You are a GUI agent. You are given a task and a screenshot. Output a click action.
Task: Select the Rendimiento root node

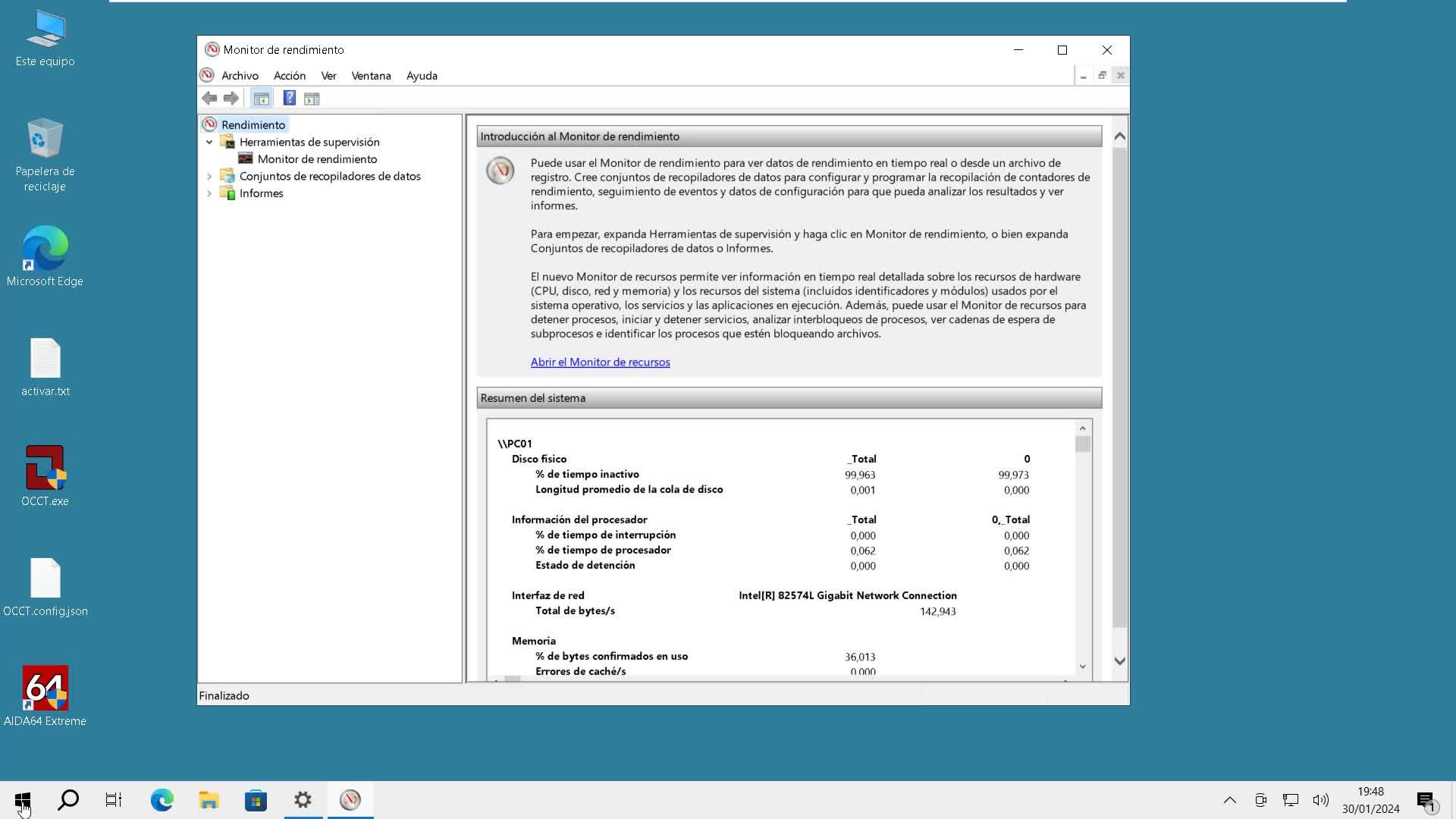pos(253,124)
